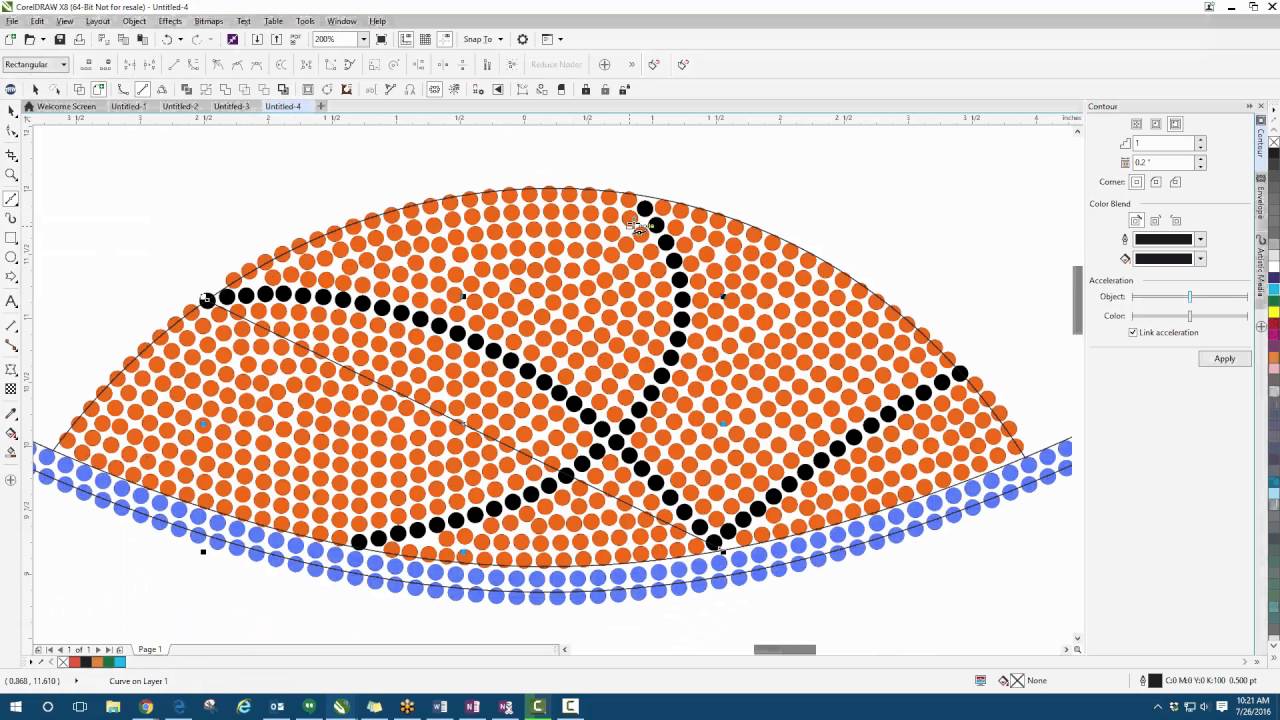Screen dimensions: 1280x720
Task: Click the contour offset input field
Action: 1163,162
